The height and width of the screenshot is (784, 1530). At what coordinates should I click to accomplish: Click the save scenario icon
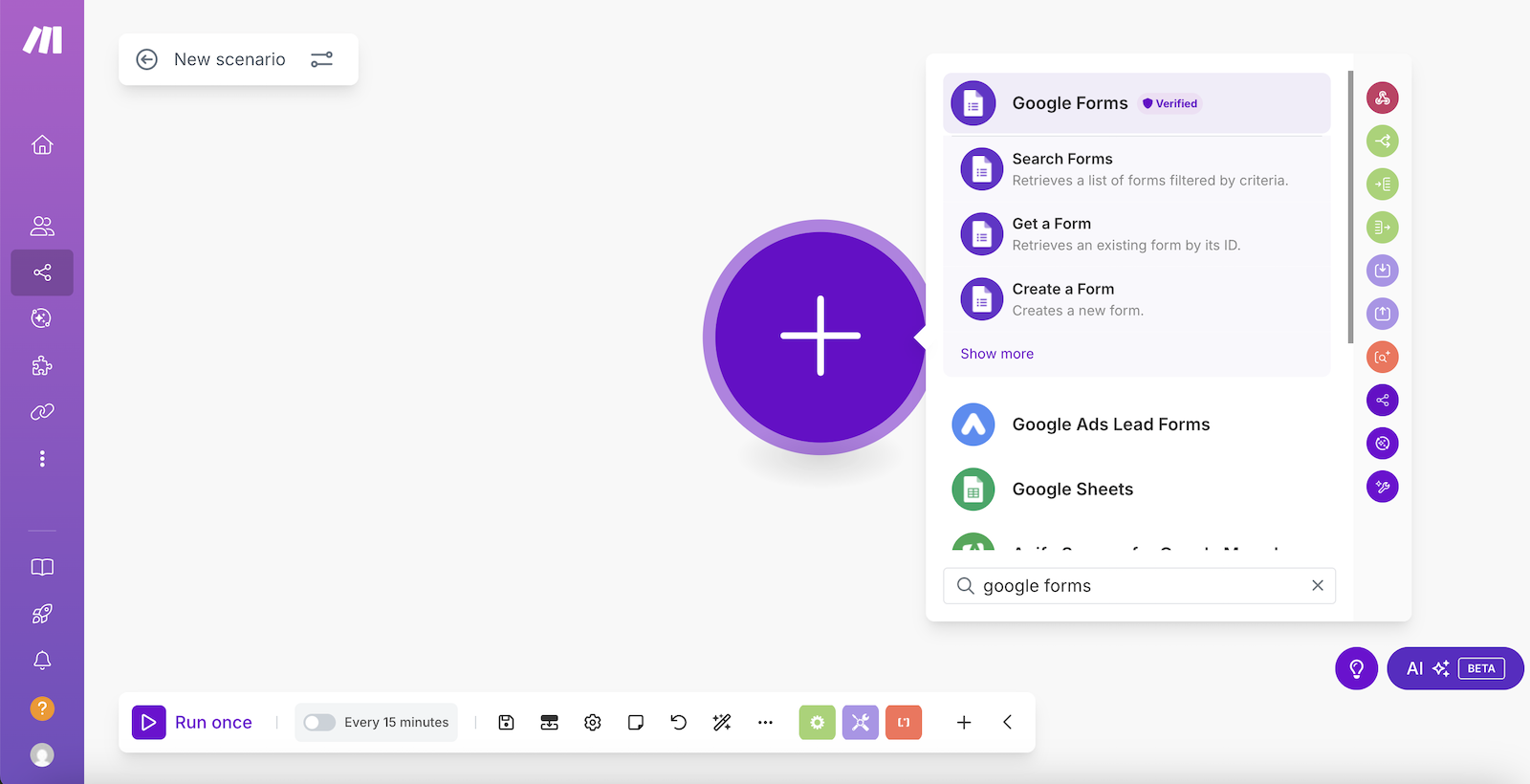pos(507,723)
